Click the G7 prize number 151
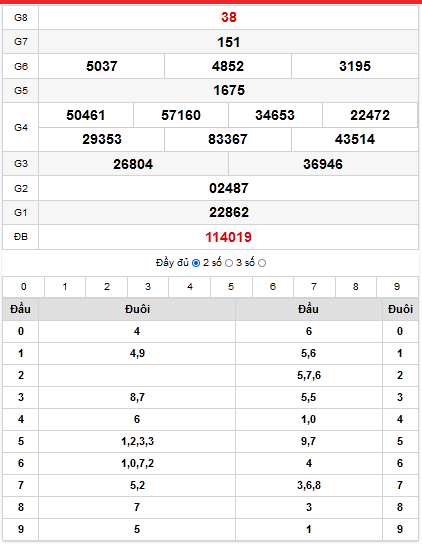 (x=229, y=42)
